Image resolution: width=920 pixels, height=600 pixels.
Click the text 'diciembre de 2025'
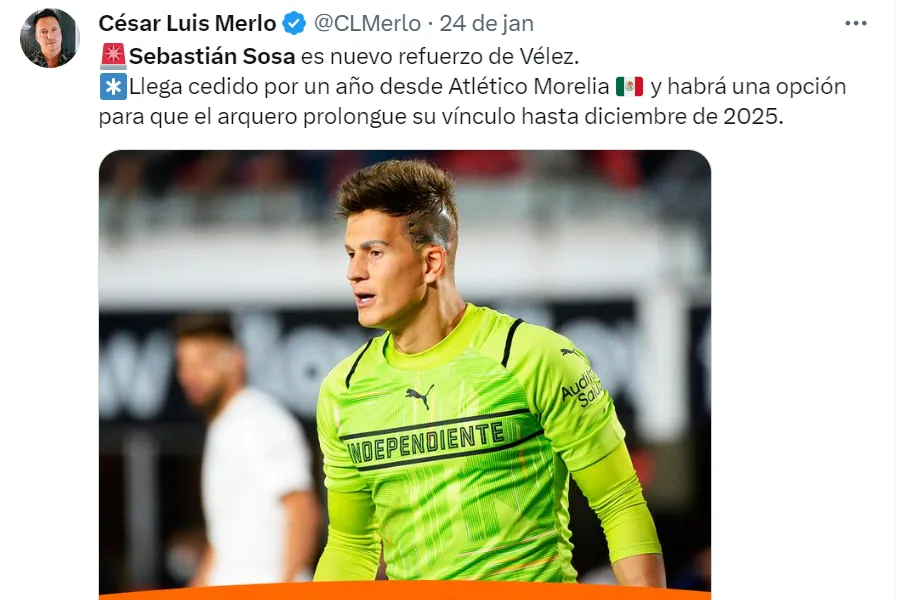click(683, 117)
